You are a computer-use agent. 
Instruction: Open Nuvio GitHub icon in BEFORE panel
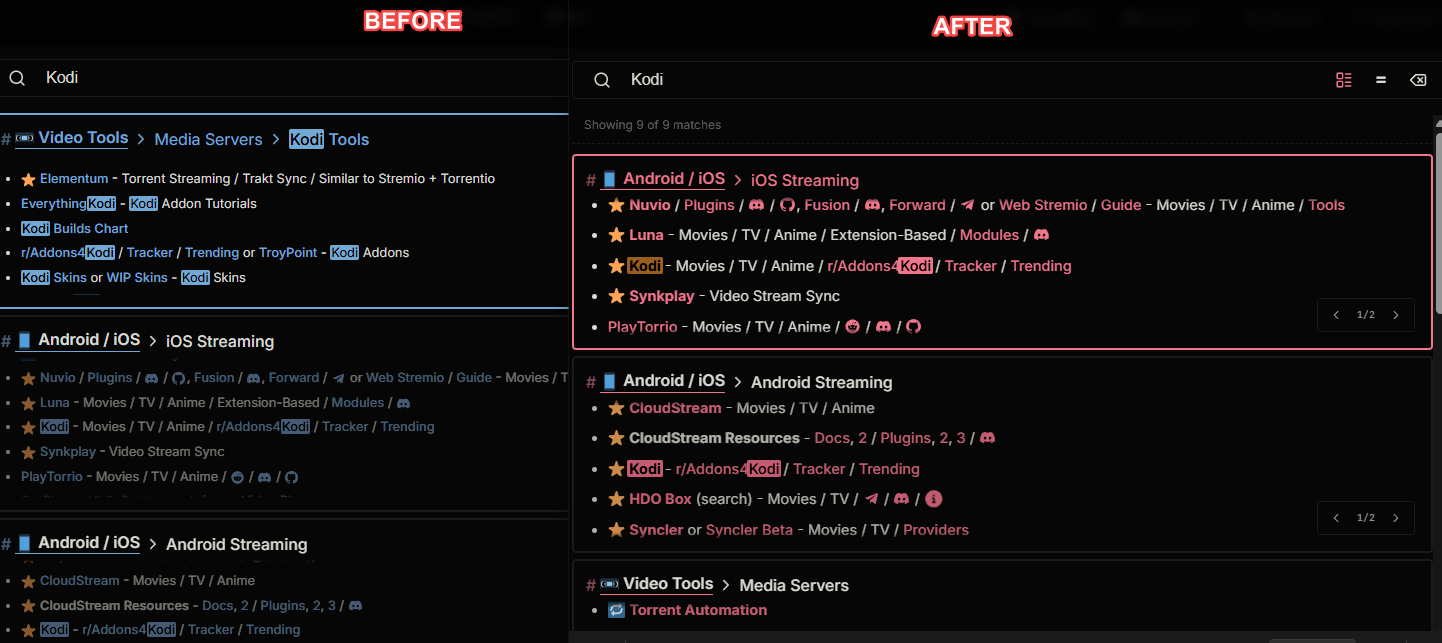(x=179, y=378)
